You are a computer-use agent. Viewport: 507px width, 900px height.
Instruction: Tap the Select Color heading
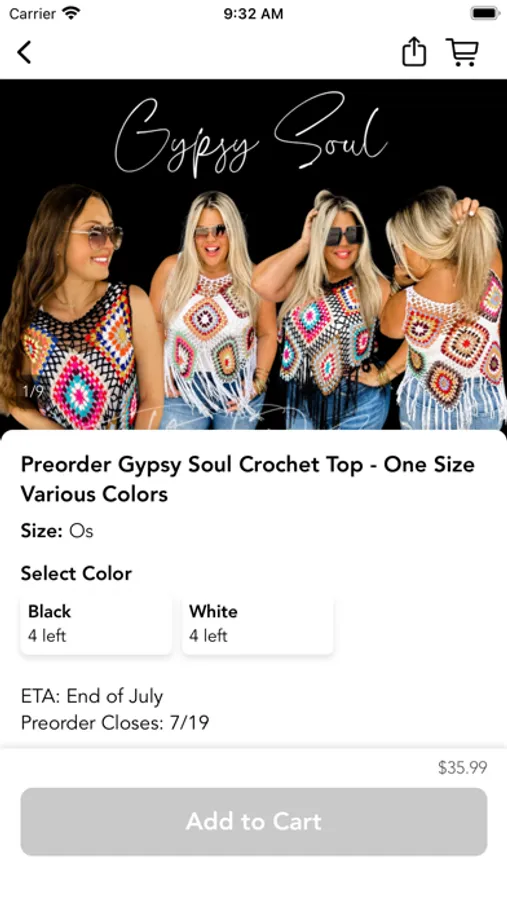(76, 573)
